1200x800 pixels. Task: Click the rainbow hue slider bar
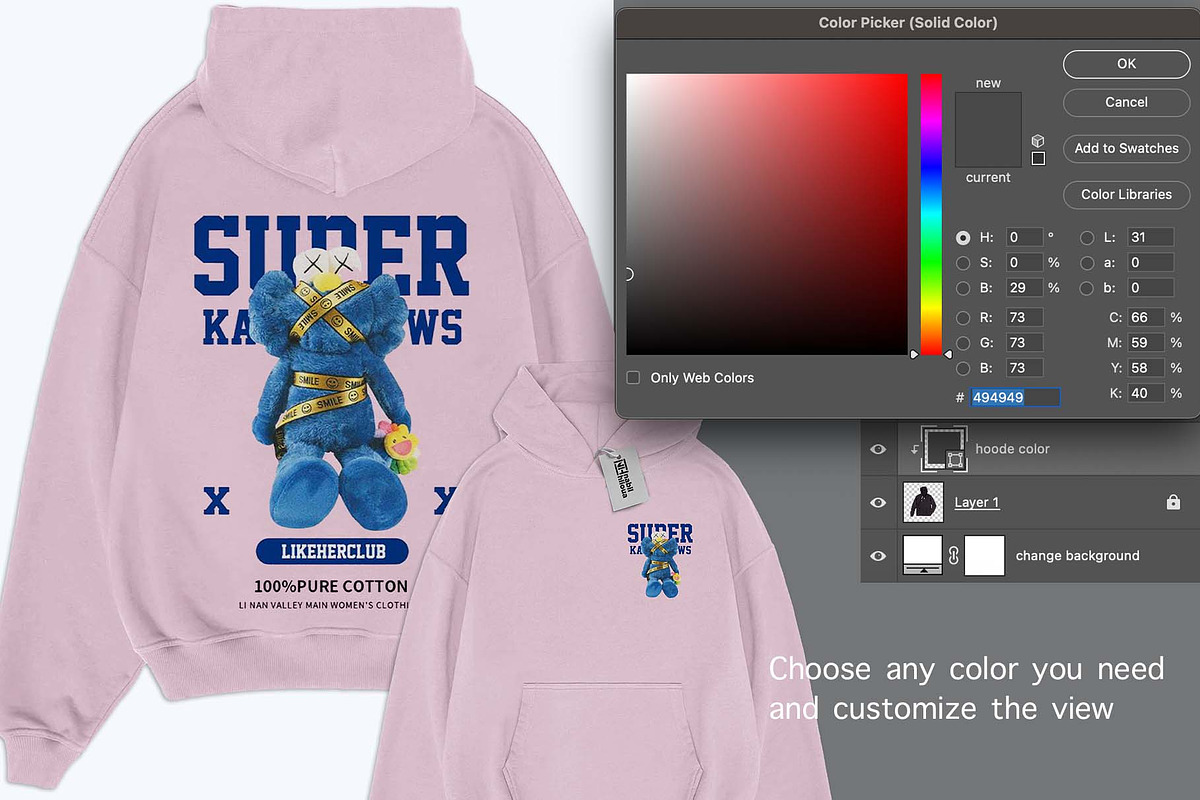[x=931, y=214]
